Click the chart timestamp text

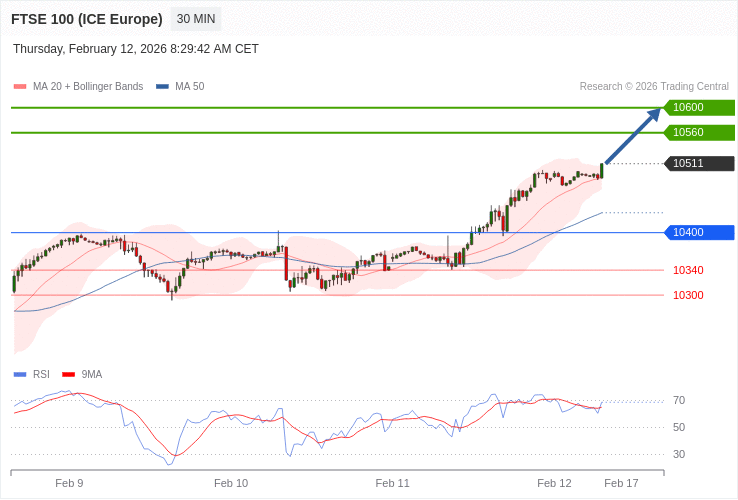136,49
